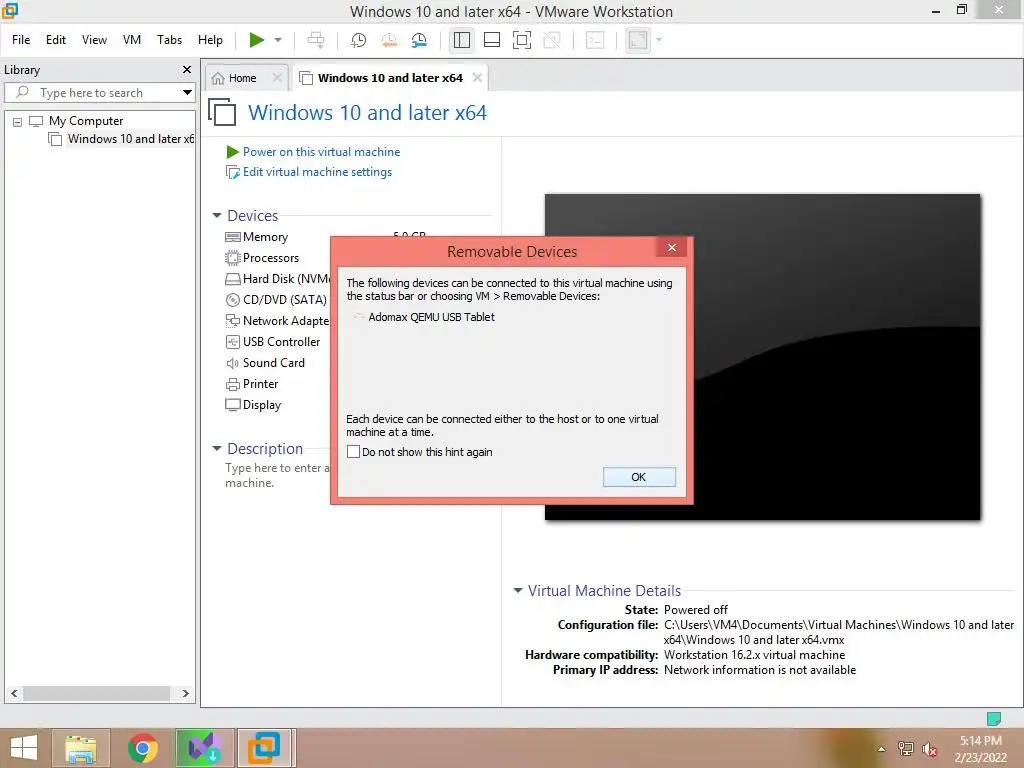Select the Processors device

tap(271, 258)
